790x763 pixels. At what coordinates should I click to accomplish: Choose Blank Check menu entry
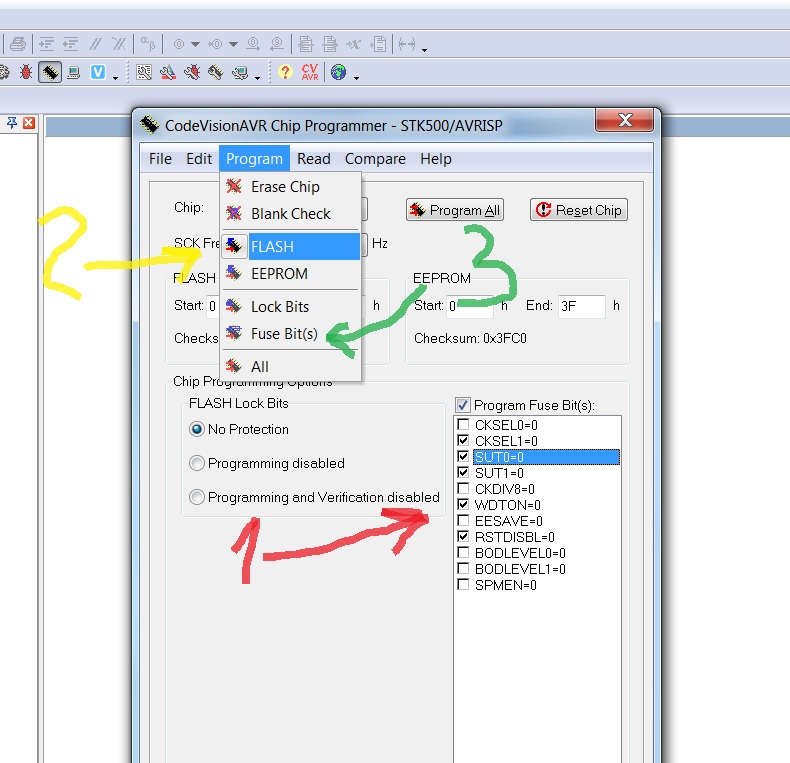[291, 214]
